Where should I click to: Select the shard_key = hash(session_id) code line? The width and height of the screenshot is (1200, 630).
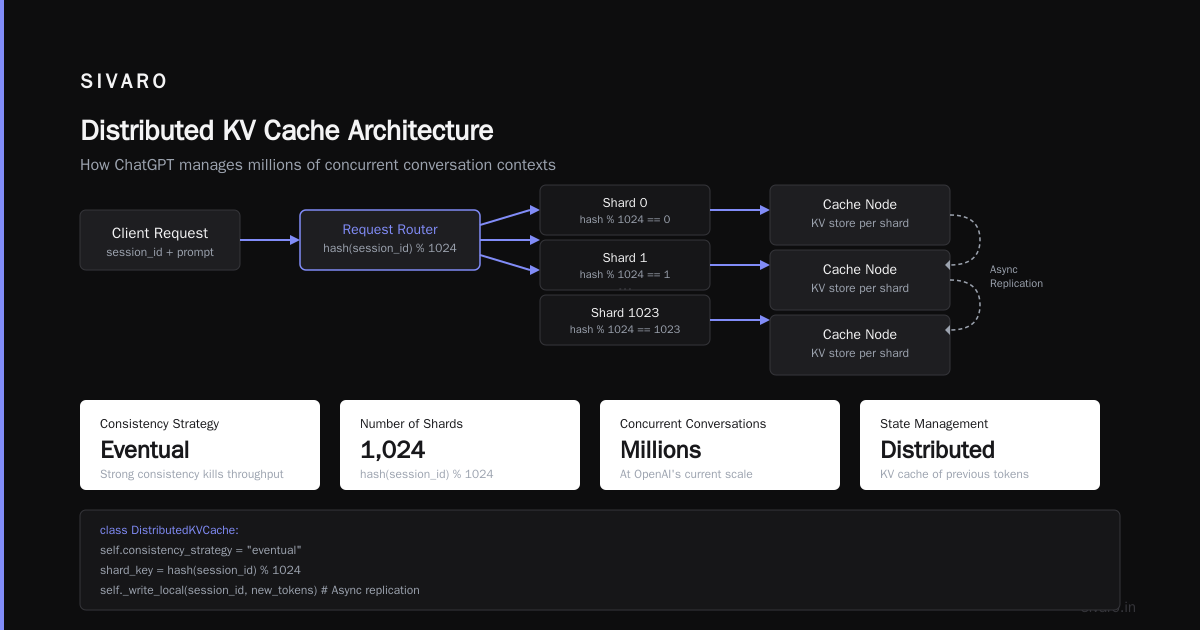tap(200, 570)
